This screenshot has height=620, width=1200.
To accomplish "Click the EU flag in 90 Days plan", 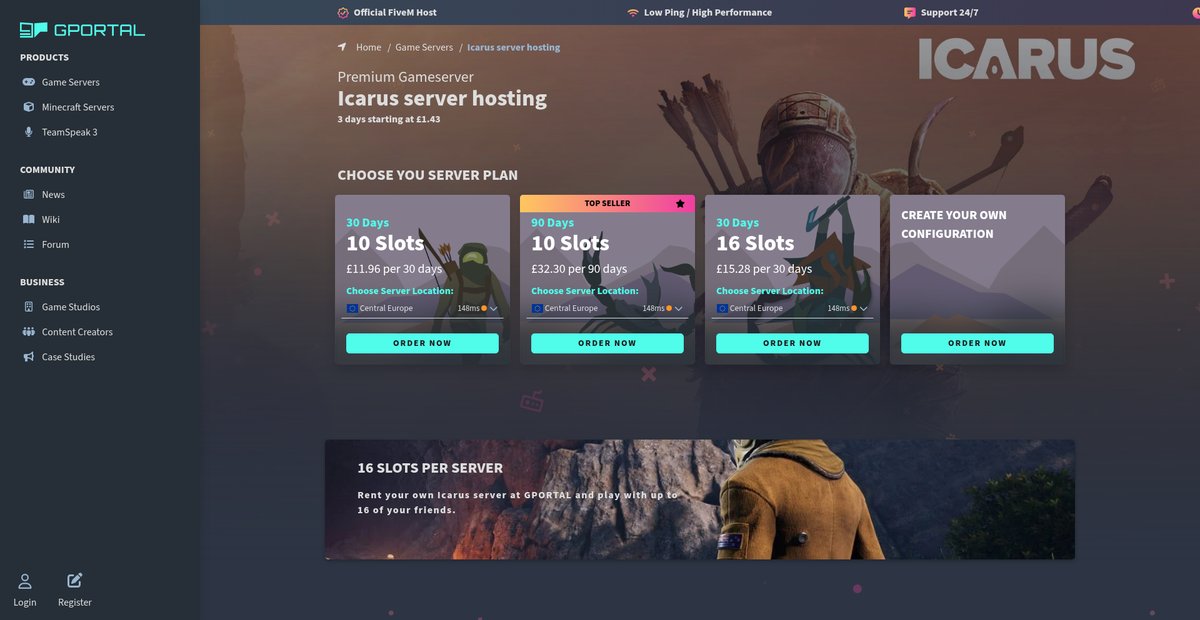I will [x=537, y=308].
